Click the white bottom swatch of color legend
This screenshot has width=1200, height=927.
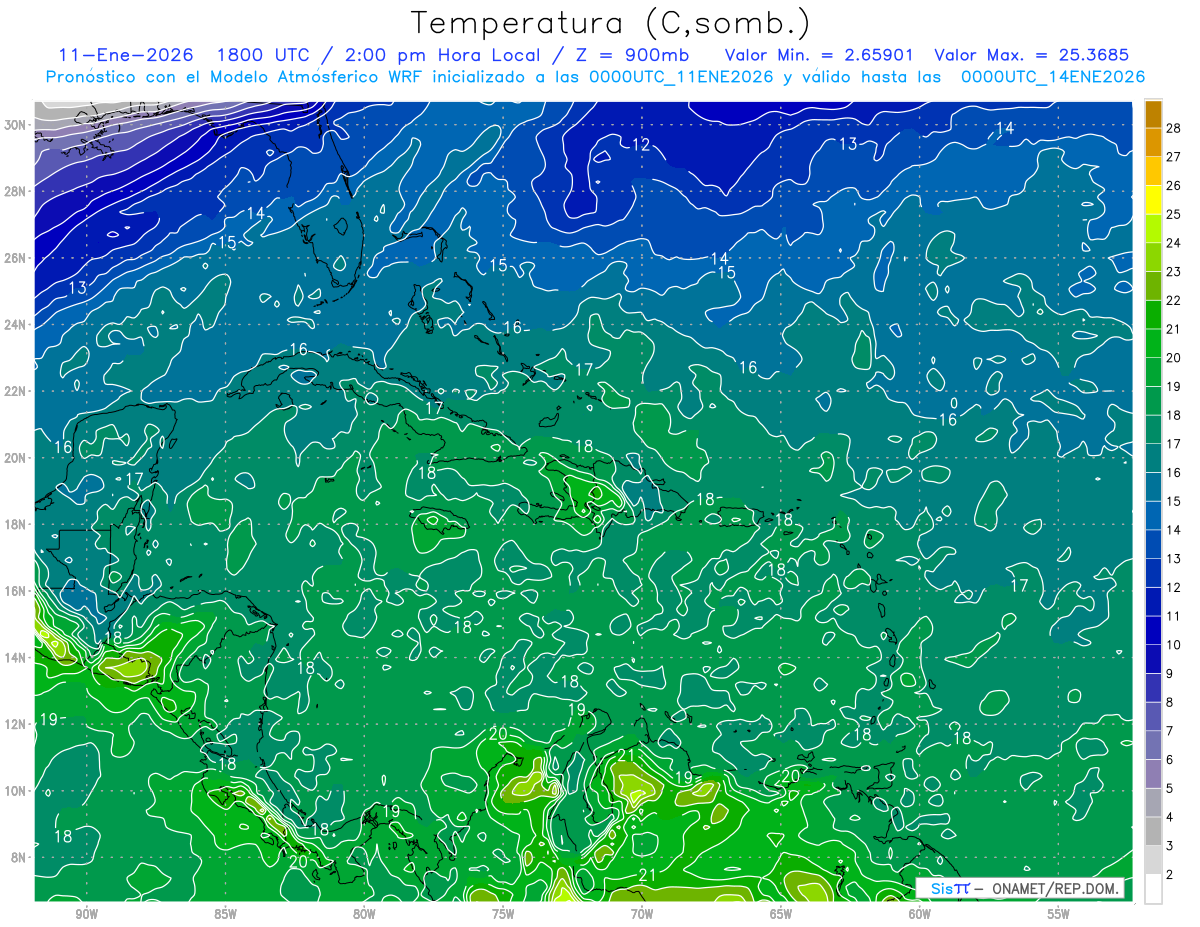click(x=1154, y=889)
